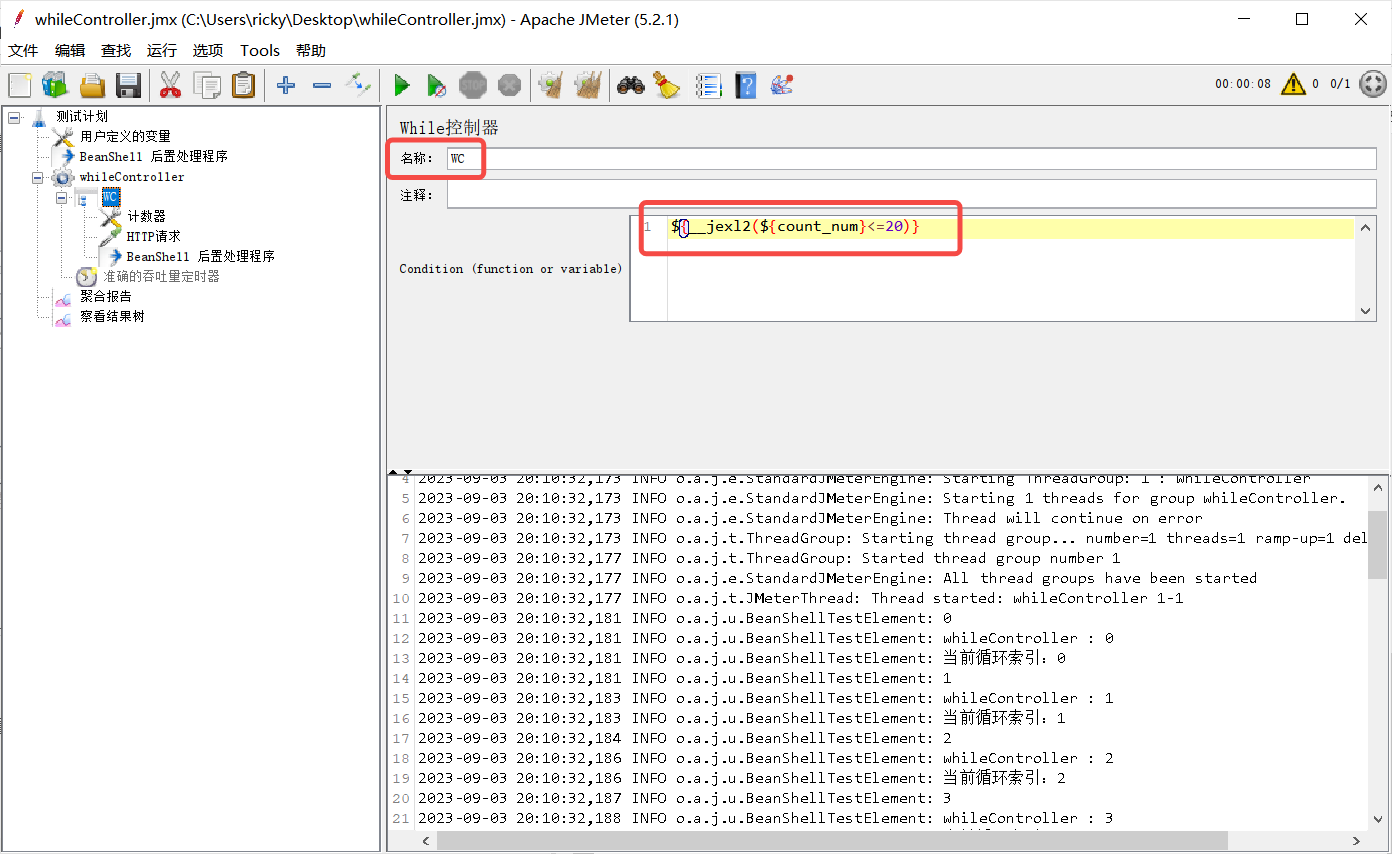Viewport: 1392px width, 854px height.
Task: Click the log panel vertical scrollbar thumb
Action: click(x=1377, y=544)
